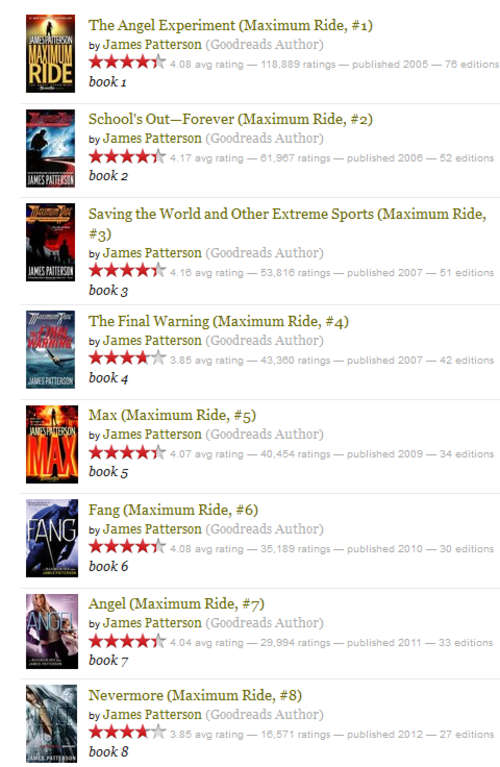The height and width of the screenshot is (767, 500).
Task: Open the orange MAX book cover
Action: coord(52,444)
